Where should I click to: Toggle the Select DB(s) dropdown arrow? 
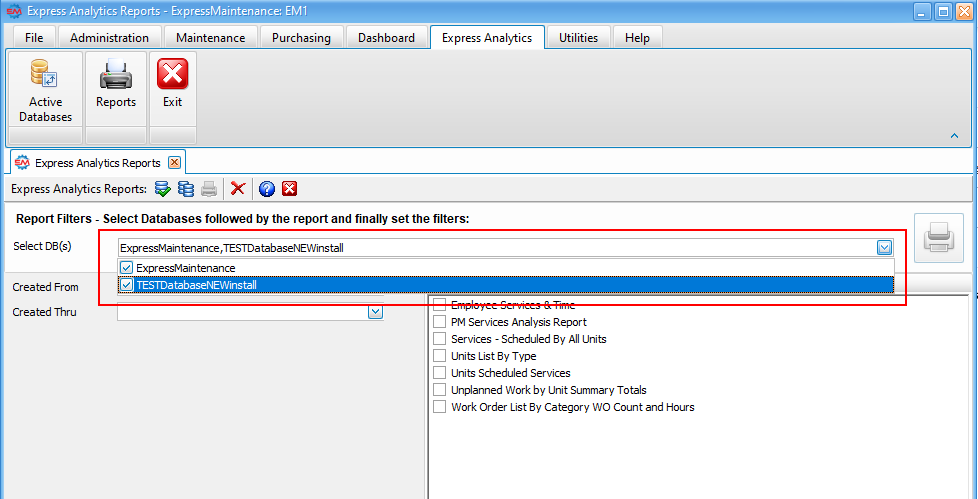(x=884, y=248)
